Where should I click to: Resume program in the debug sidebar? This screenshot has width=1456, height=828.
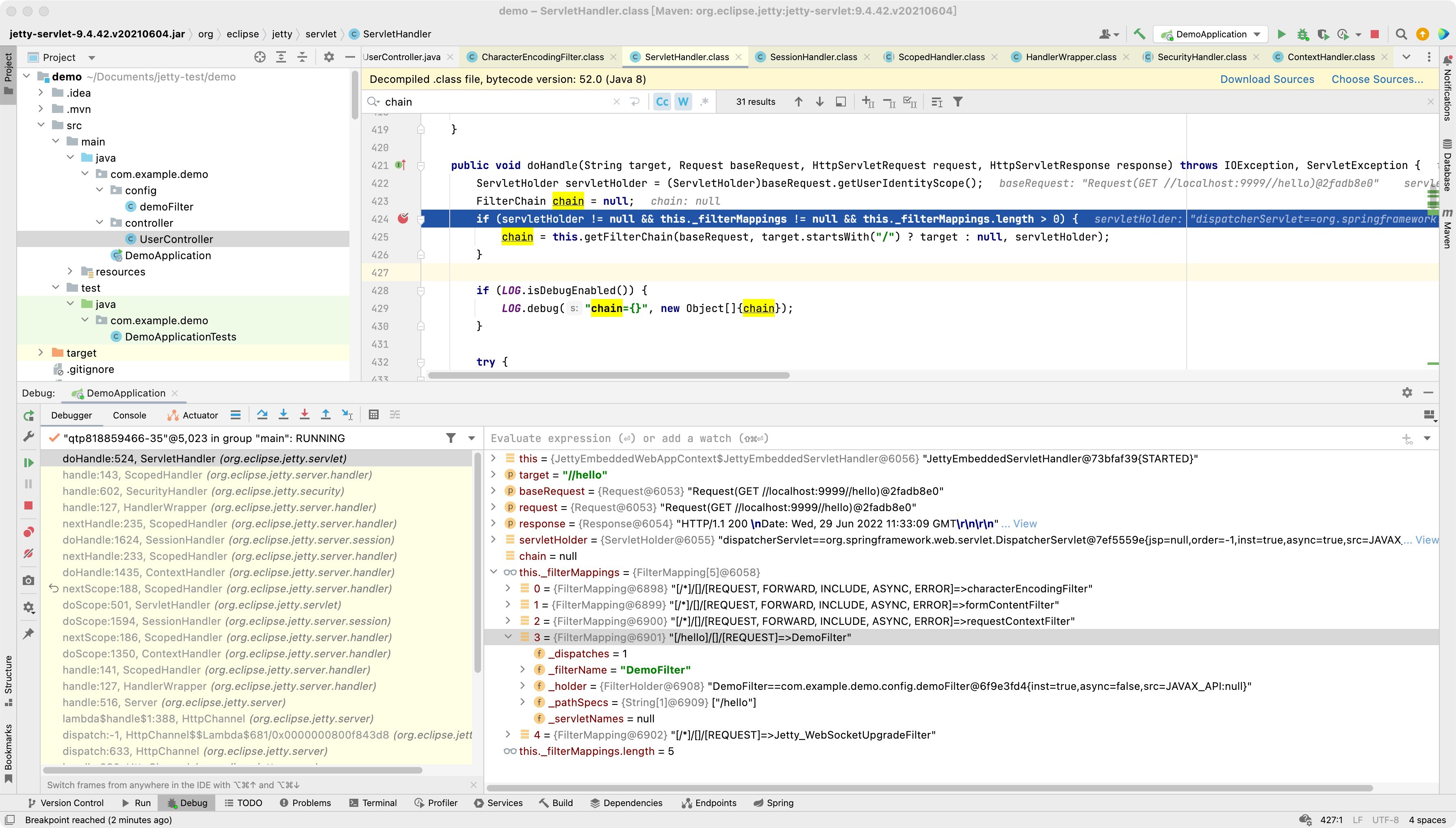(x=28, y=462)
